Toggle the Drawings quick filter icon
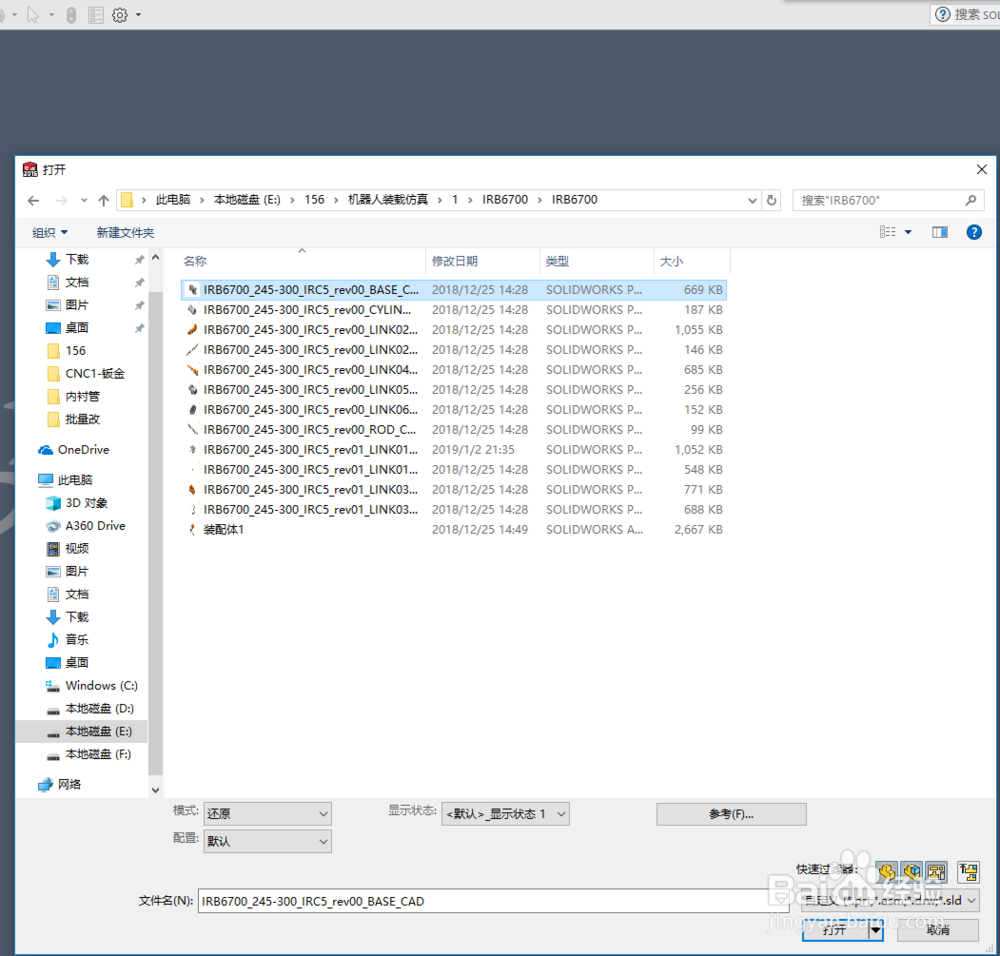The width and height of the screenshot is (1000, 956). tap(936, 871)
